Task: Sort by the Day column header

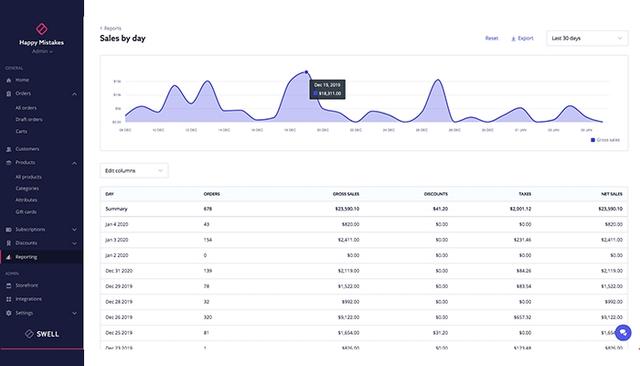Action: pyautogui.click(x=109, y=194)
